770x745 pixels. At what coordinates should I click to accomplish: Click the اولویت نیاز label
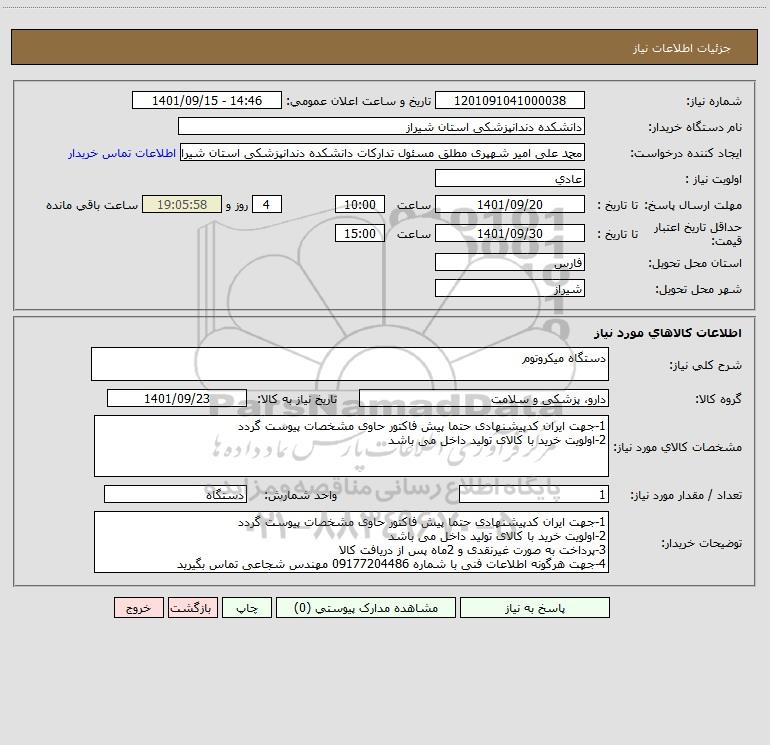(714, 180)
